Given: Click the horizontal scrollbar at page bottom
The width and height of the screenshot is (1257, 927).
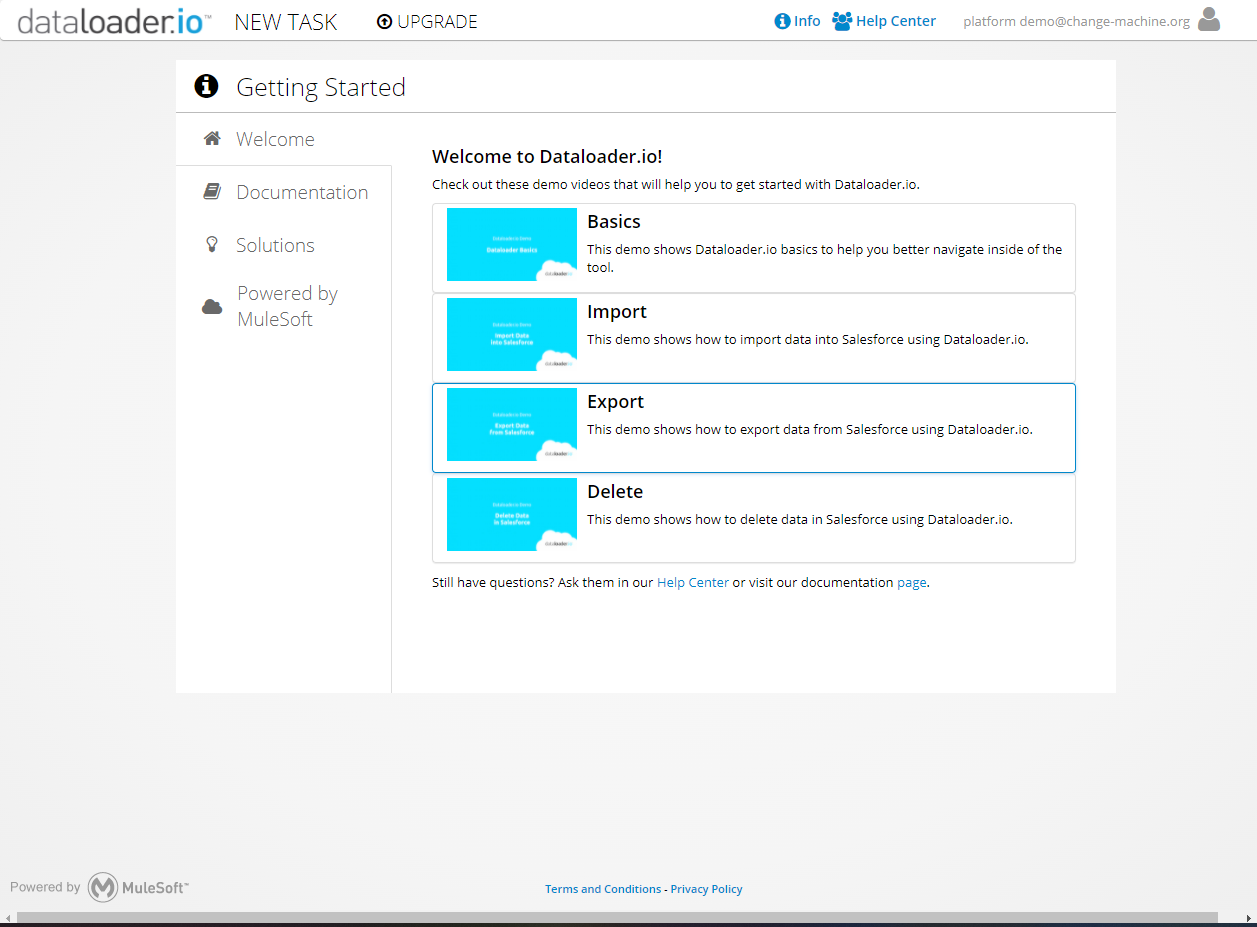Looking at the screenshot, I should coord(617,918).
